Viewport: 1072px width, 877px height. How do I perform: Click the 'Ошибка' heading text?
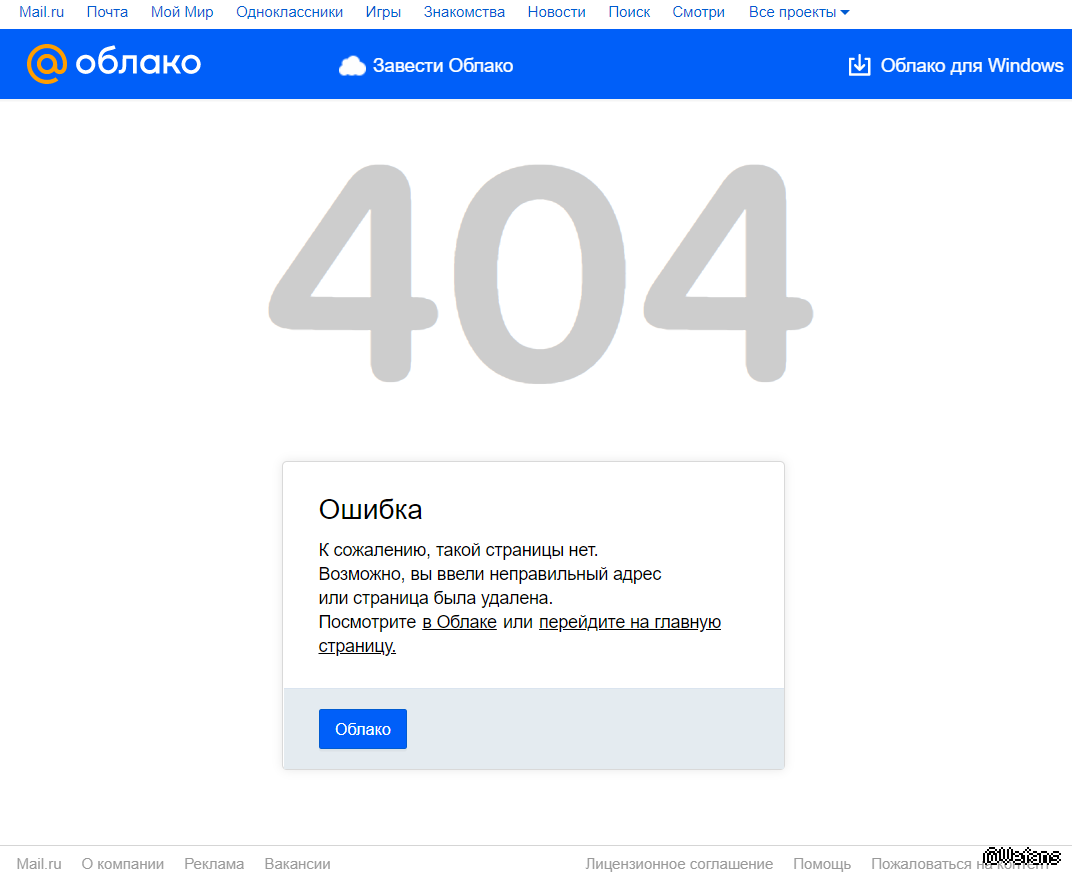point(371,510)
